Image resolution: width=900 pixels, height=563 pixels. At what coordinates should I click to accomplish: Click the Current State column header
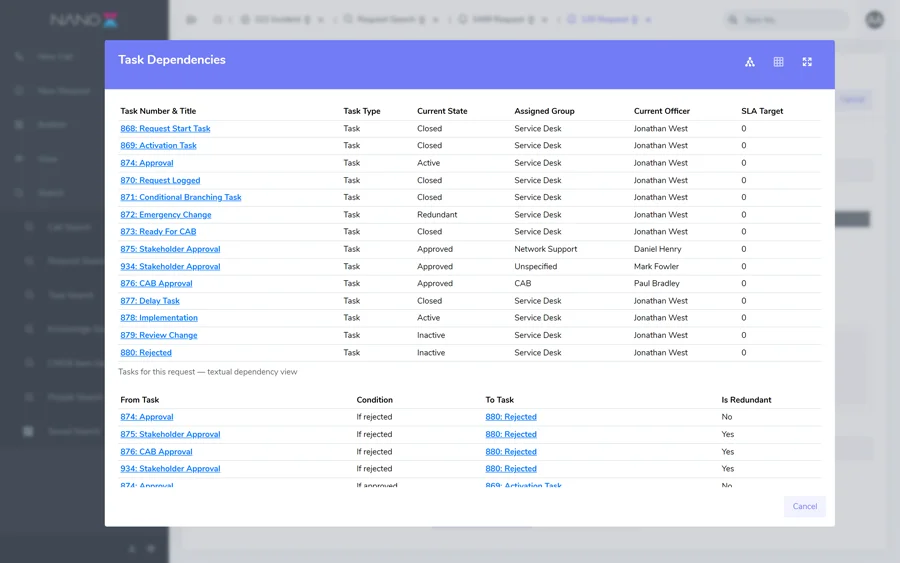point(442,111)
